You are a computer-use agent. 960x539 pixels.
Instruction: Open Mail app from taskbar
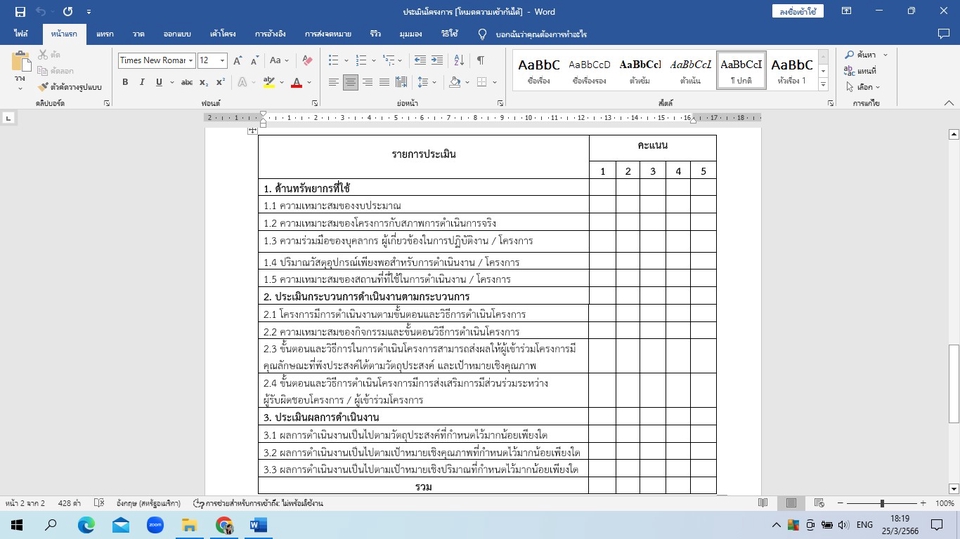click(x=121, y=525)
